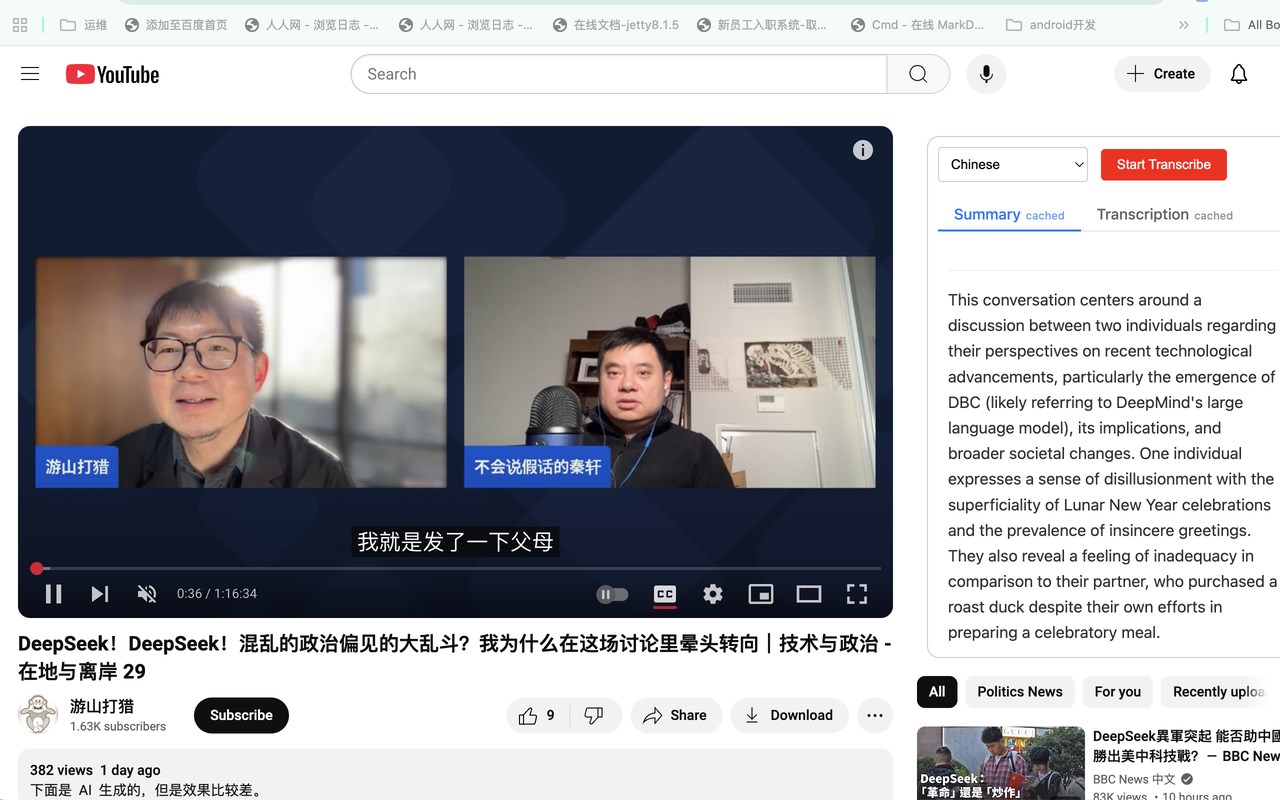Viewport: 1280px width, 800px height.
Task: Show the video info card icon
Action: [x=863, y=150]
